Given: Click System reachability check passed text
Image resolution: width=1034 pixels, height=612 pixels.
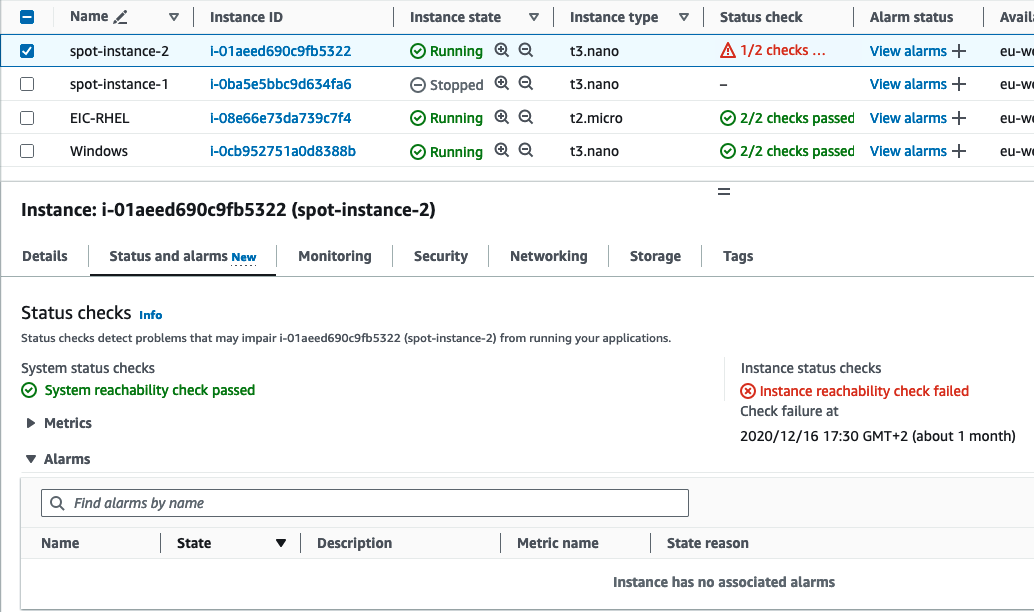Looking at the screenshot, I should 150,390.
